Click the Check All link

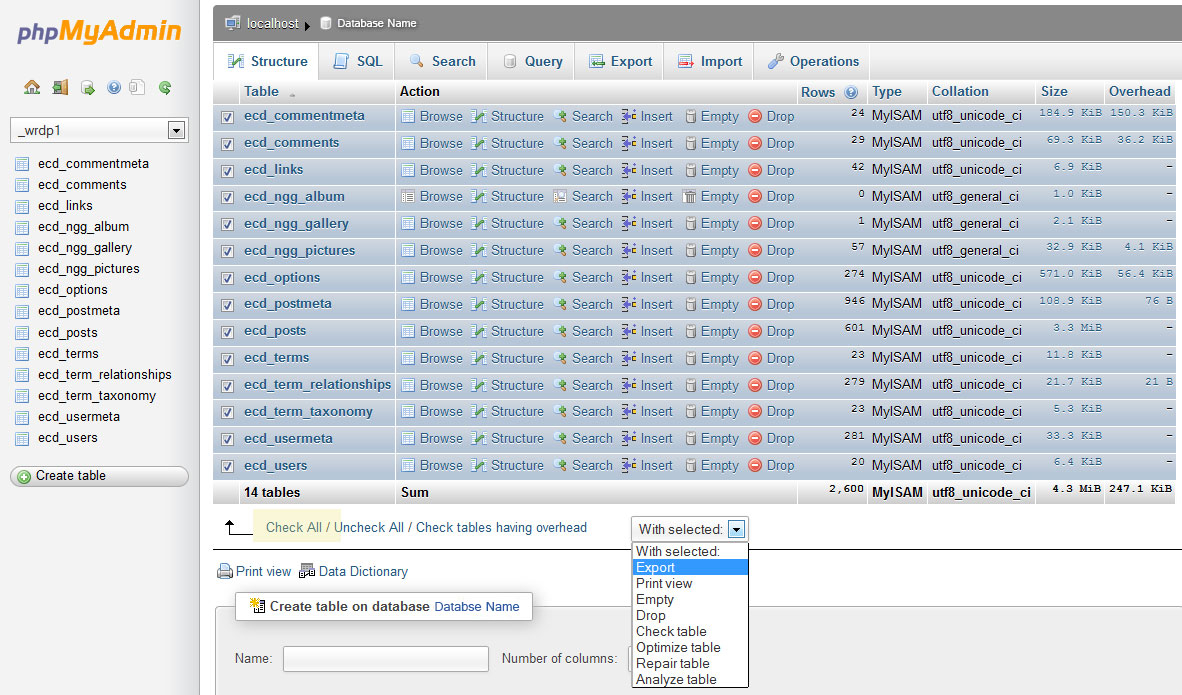click(293, 528)
